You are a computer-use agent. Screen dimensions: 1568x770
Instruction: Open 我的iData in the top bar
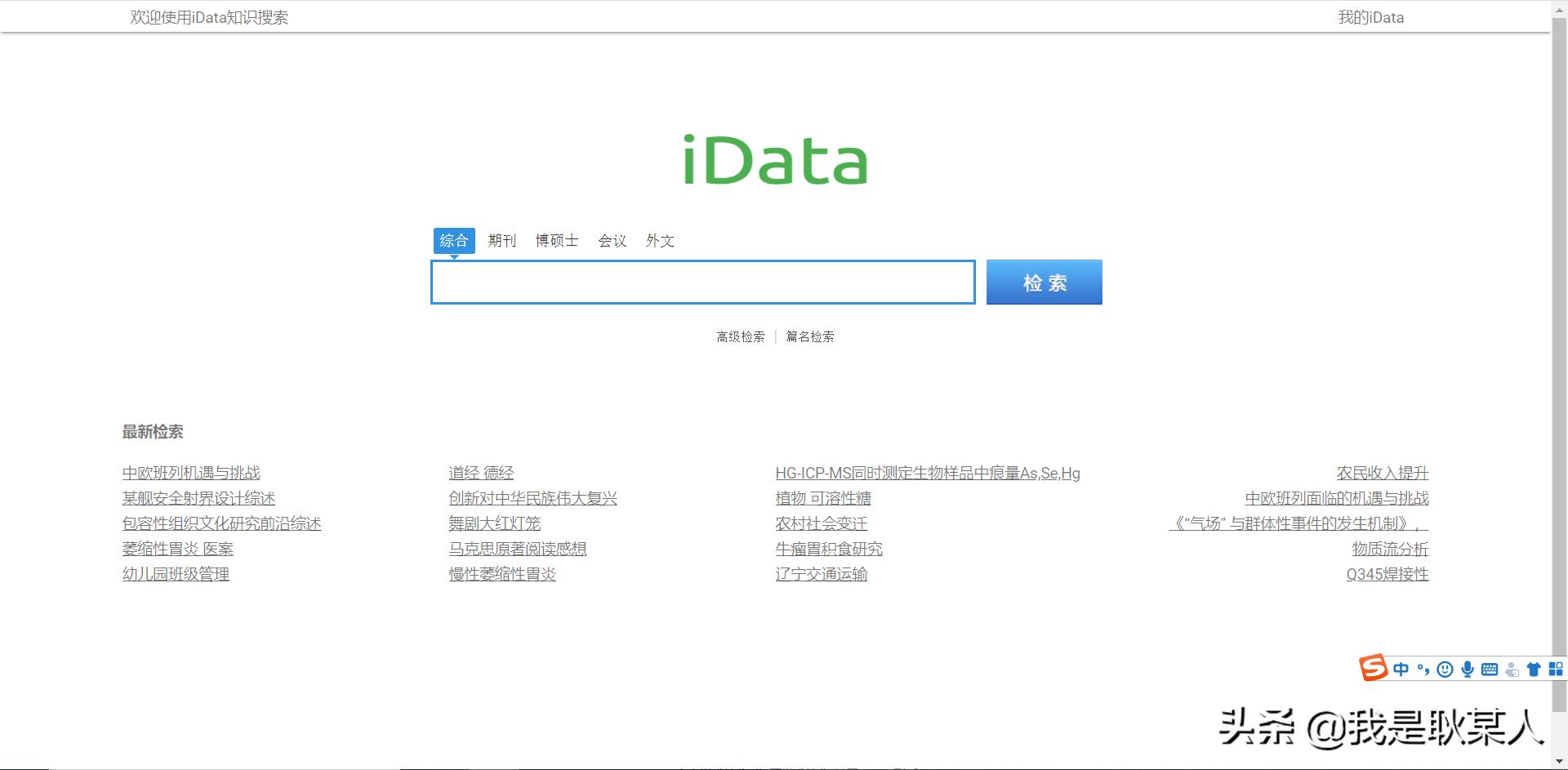(1371, 17)
